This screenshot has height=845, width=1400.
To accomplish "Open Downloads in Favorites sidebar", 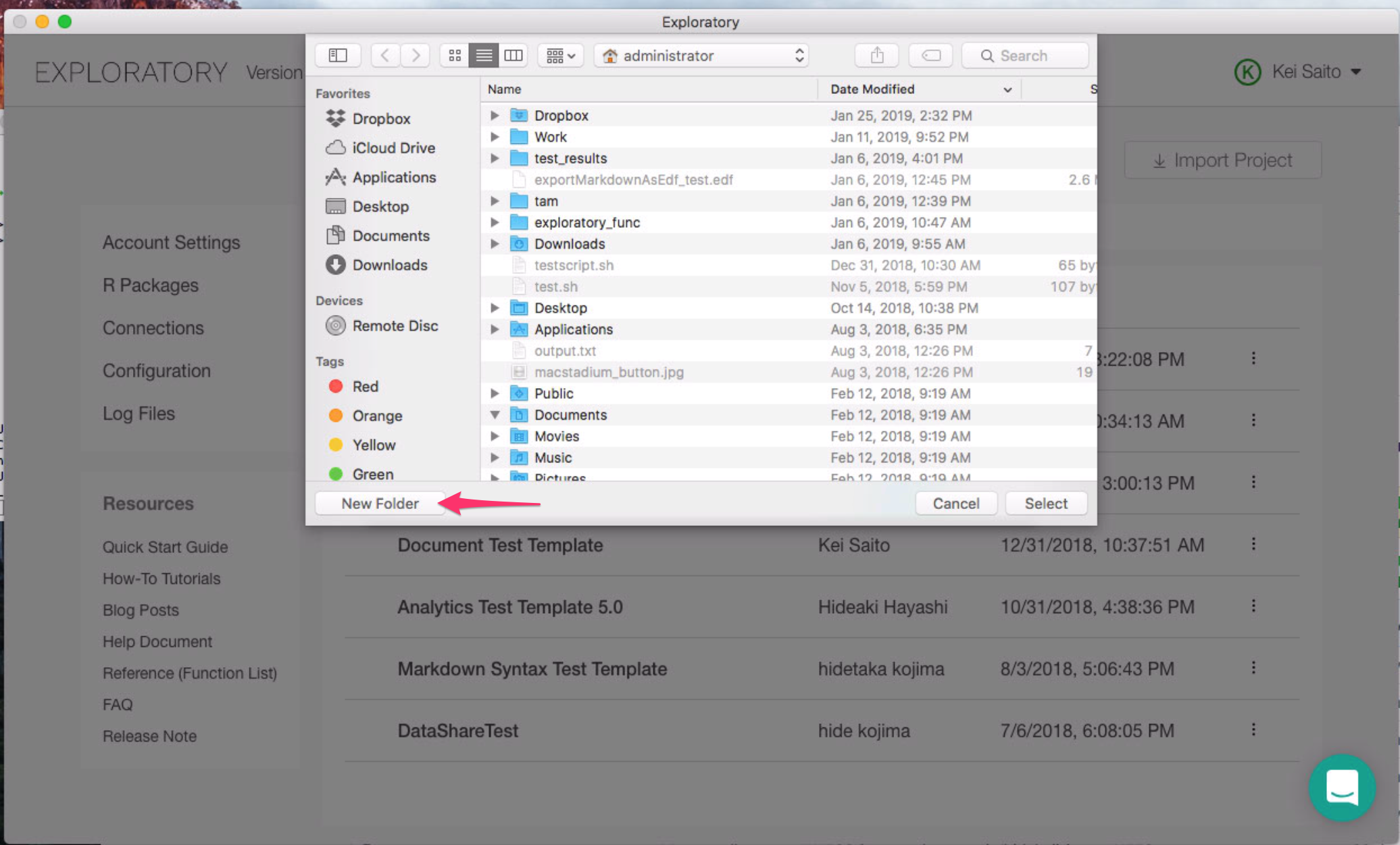I will (x=376, y=264).
